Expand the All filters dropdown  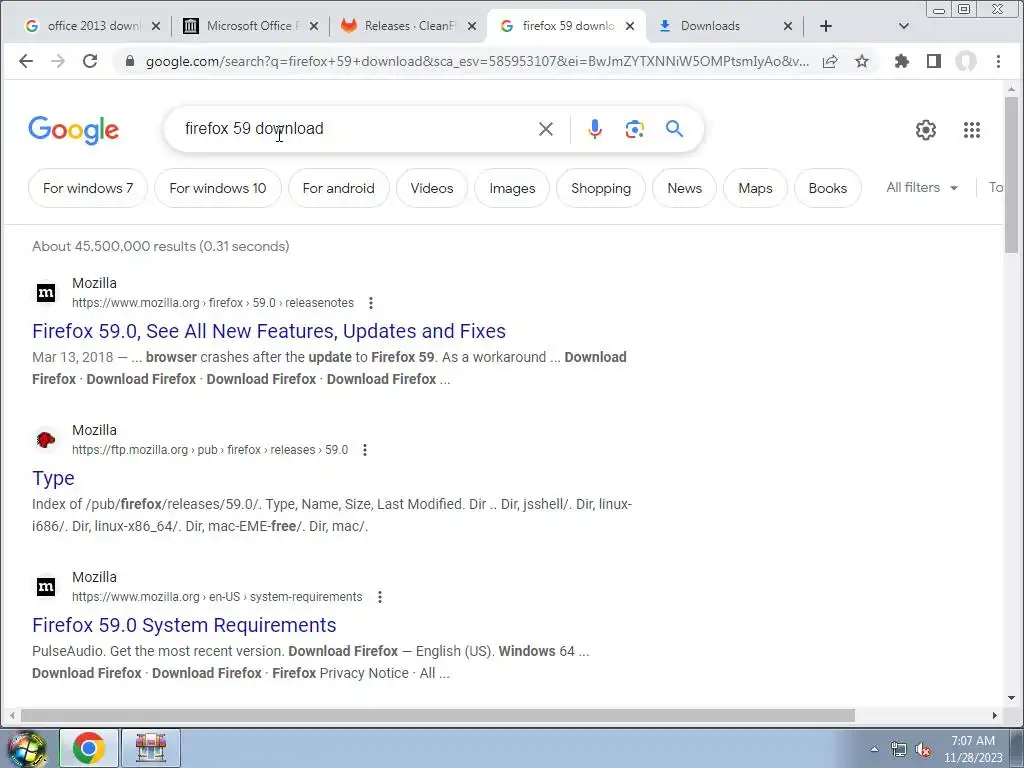coord(921,188)
